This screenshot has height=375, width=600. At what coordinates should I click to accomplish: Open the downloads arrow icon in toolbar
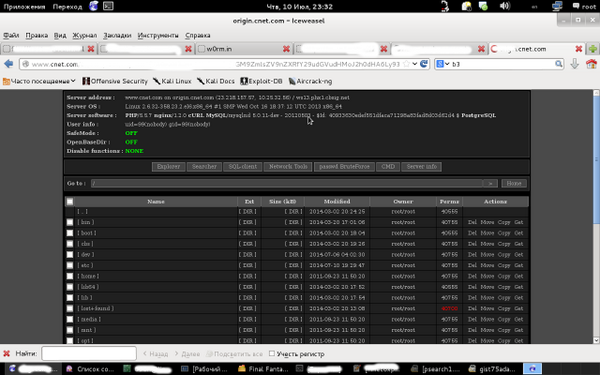(x=574, y=64)
